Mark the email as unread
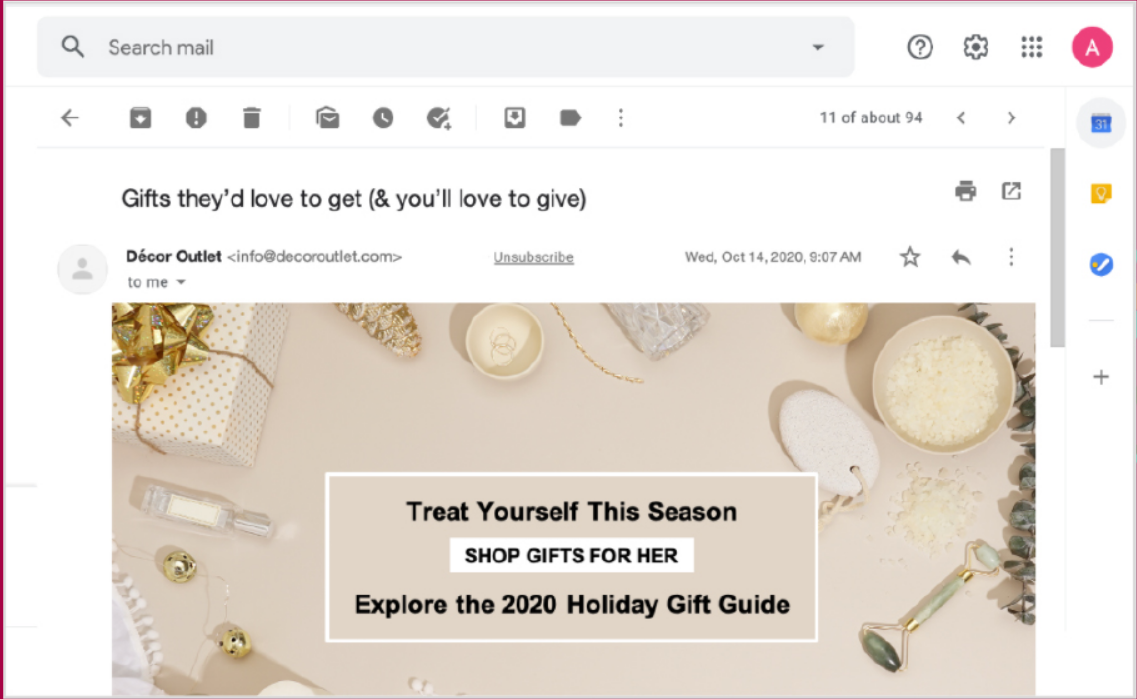1137x699 pixels. (328, 117)
